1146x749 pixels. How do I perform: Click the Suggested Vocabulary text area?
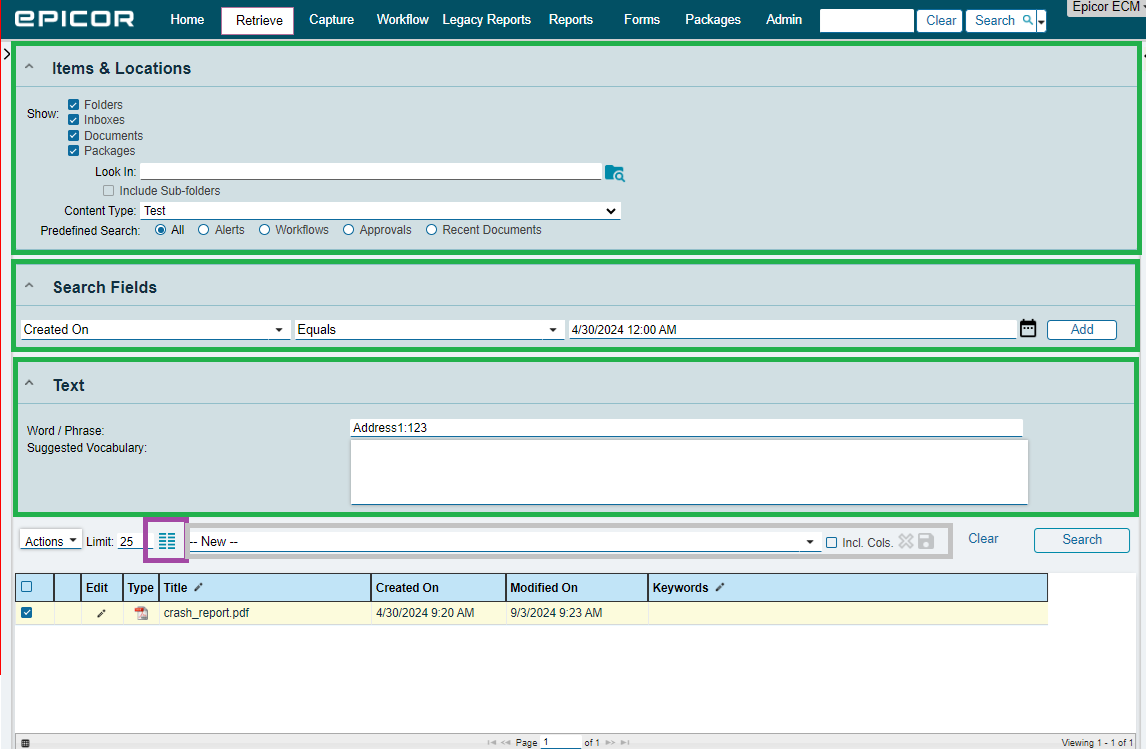click(689, 472)
